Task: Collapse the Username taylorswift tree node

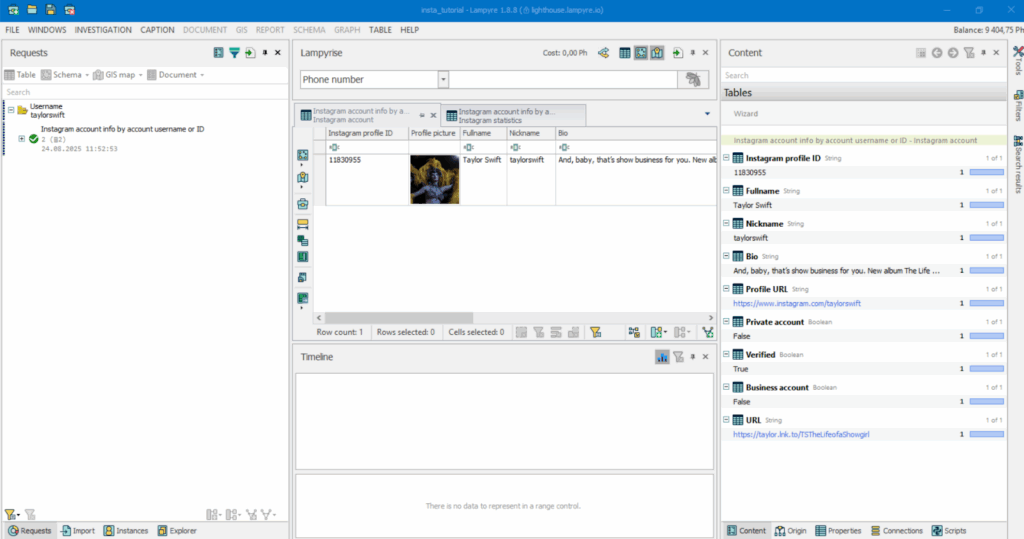Action: point(11,110)
